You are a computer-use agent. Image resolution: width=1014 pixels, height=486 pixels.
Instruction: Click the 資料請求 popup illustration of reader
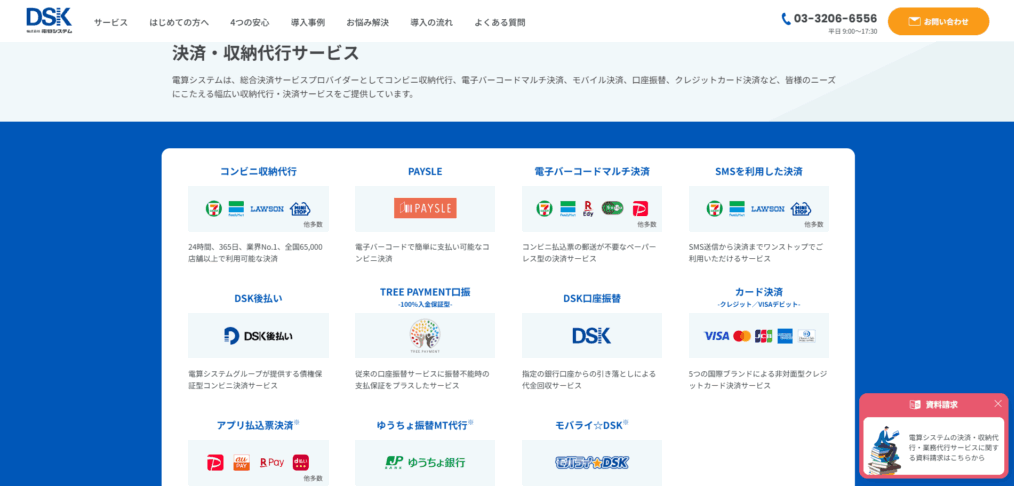pyautogui.click(x=883, y=450)
